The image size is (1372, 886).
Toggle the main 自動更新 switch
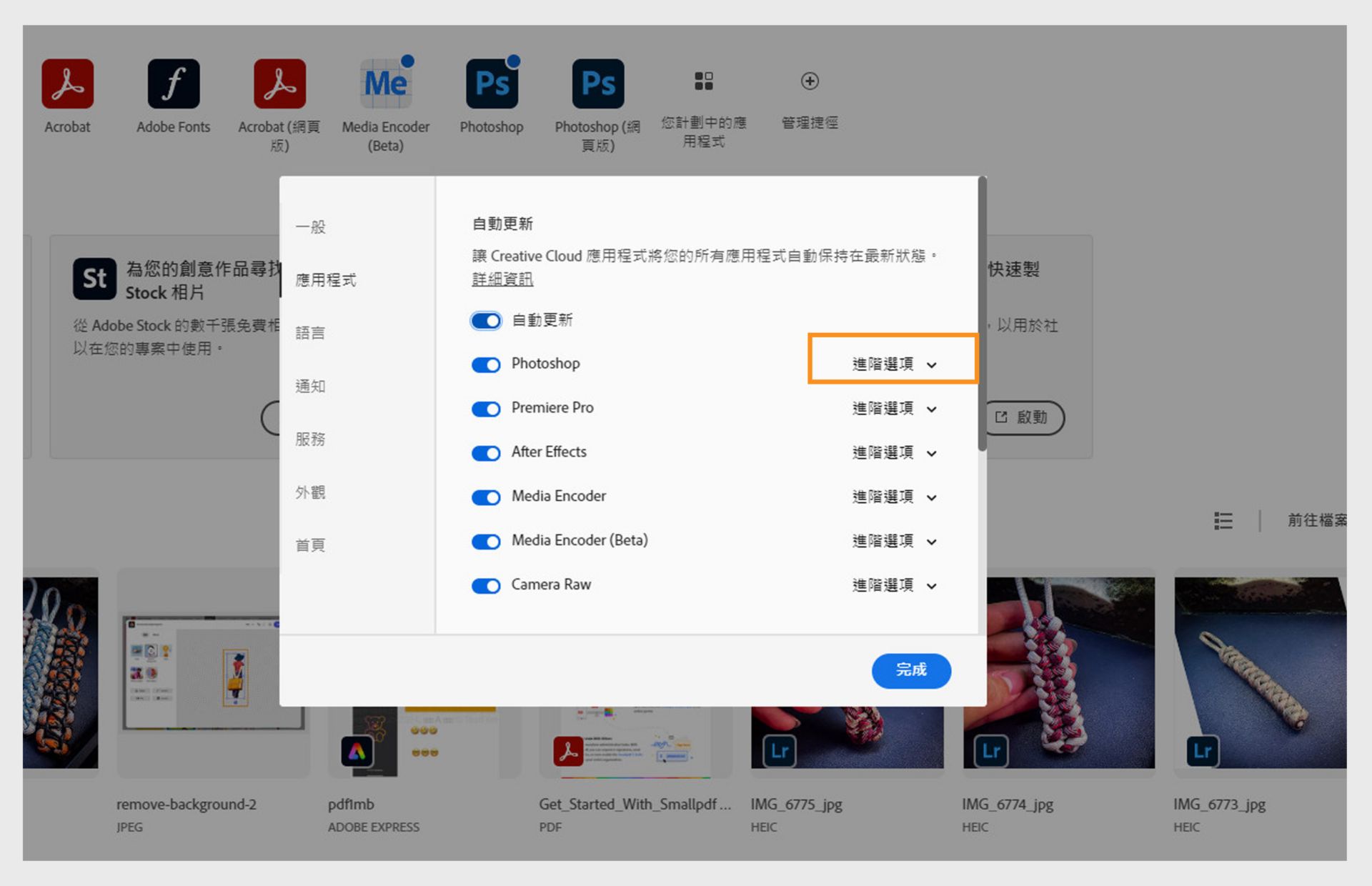click(x=486, y=321)
